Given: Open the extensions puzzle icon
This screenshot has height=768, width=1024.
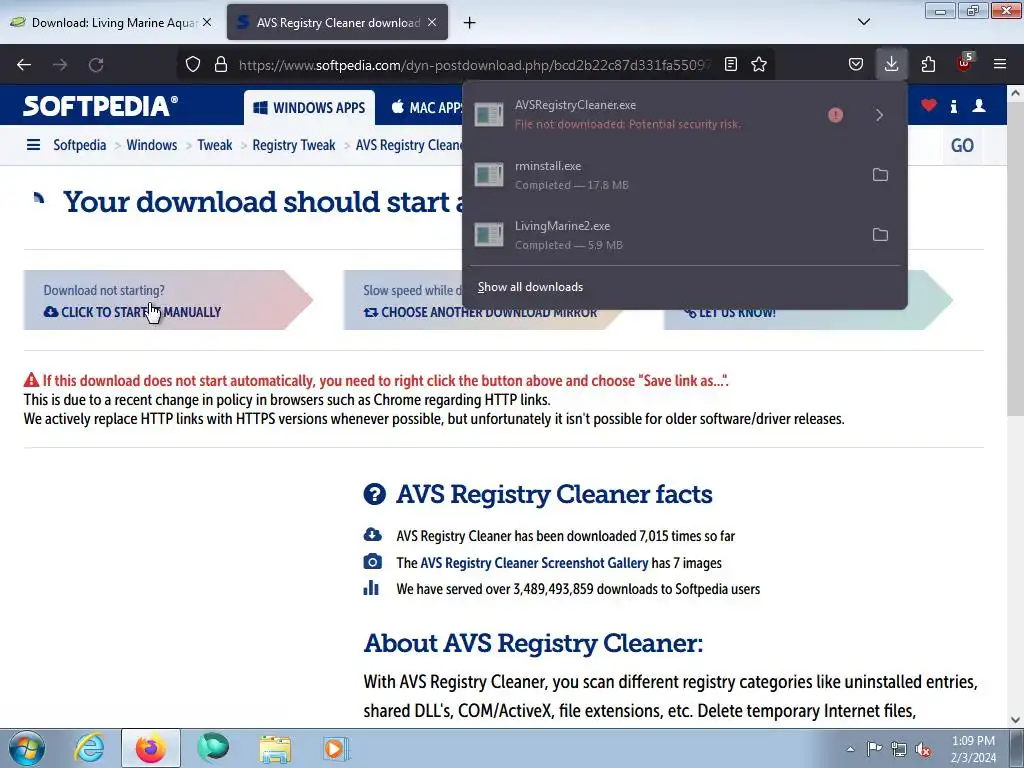Looking at the screenshot, I should [928, 64].
